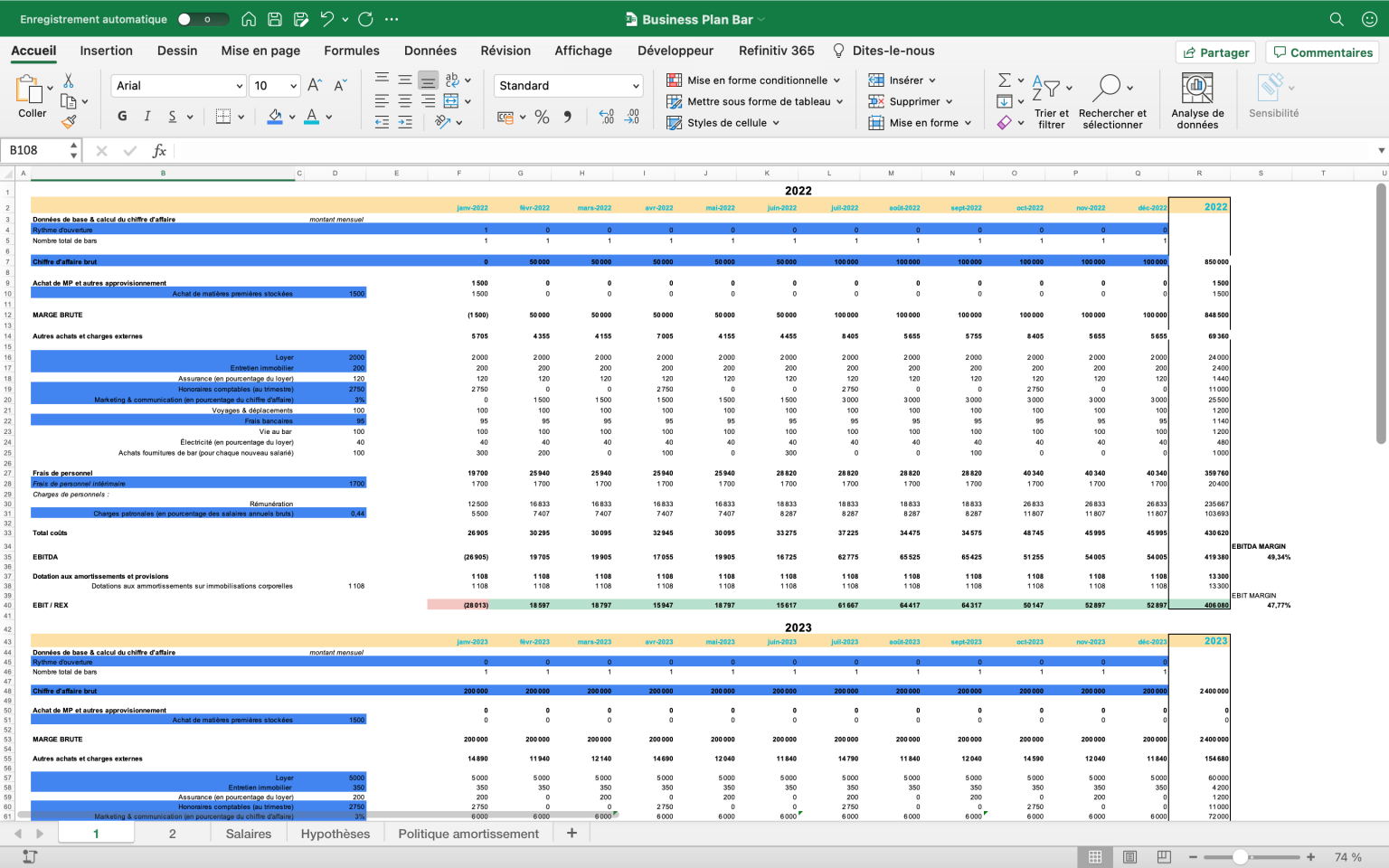
Task: Open Rechercher et sélectionner
Action: pyautogui.click(x=1112, y=98)
